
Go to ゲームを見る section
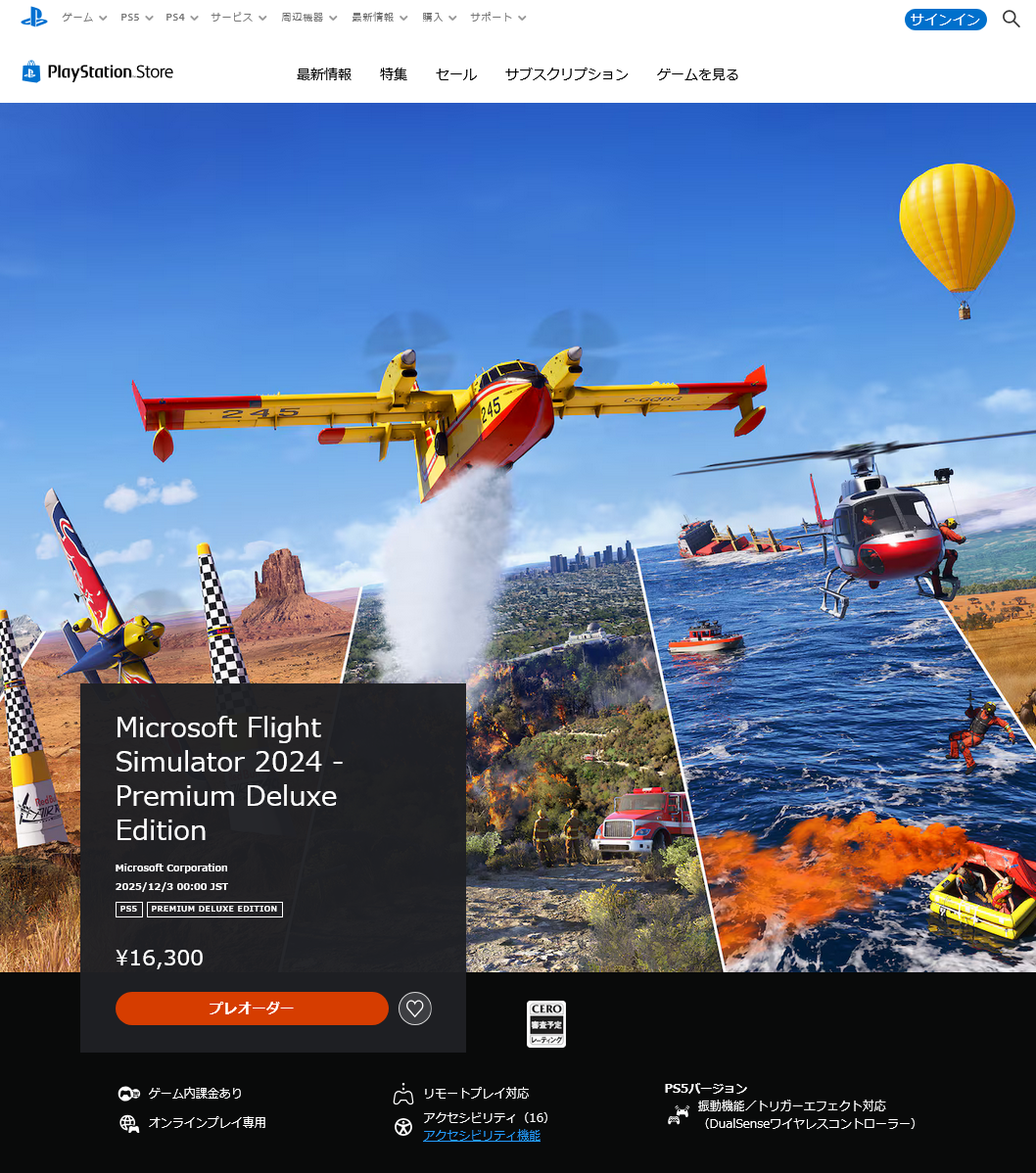697,74
